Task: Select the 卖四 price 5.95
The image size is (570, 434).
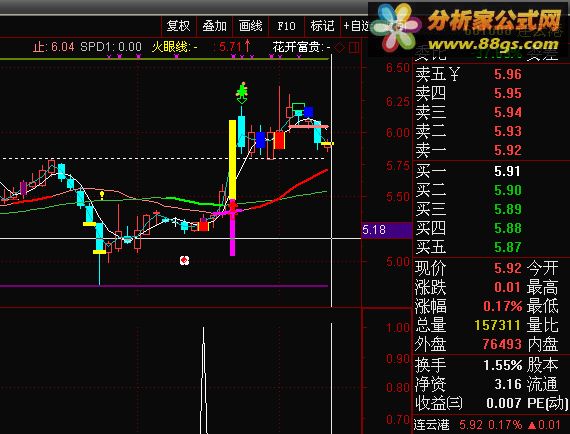Action: [507, 93]
